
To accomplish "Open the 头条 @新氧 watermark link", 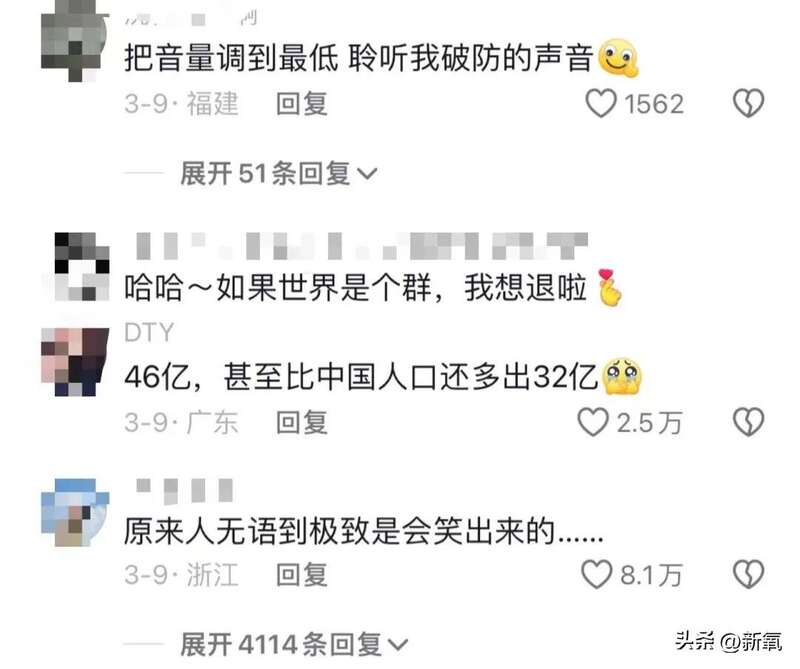I will (x=729, y=641).
